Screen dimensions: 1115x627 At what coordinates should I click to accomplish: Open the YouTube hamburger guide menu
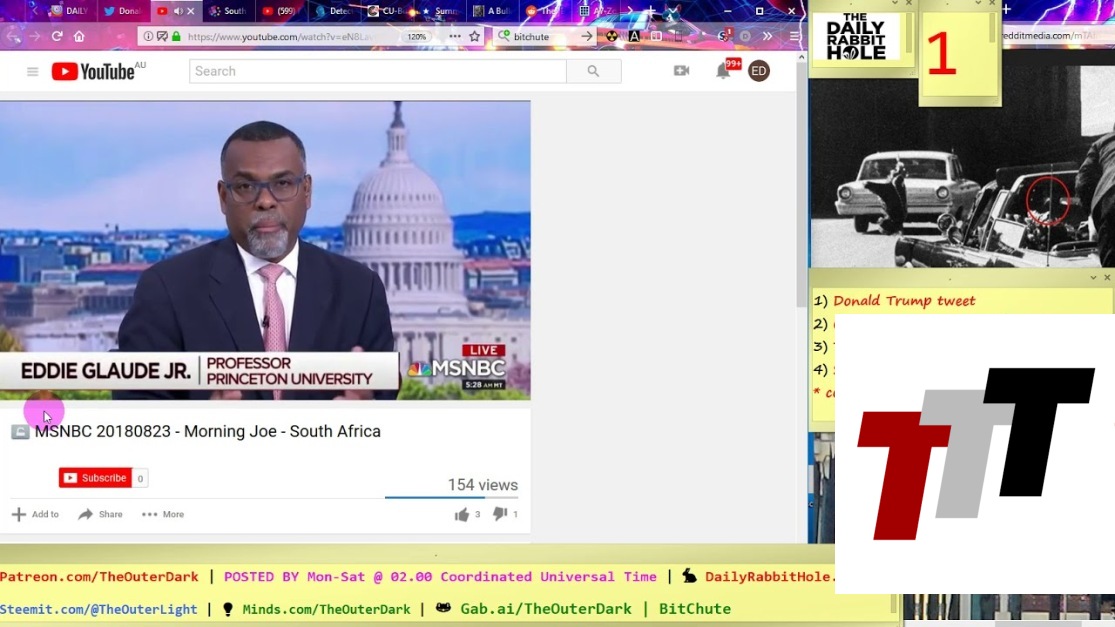click(32, 72)
